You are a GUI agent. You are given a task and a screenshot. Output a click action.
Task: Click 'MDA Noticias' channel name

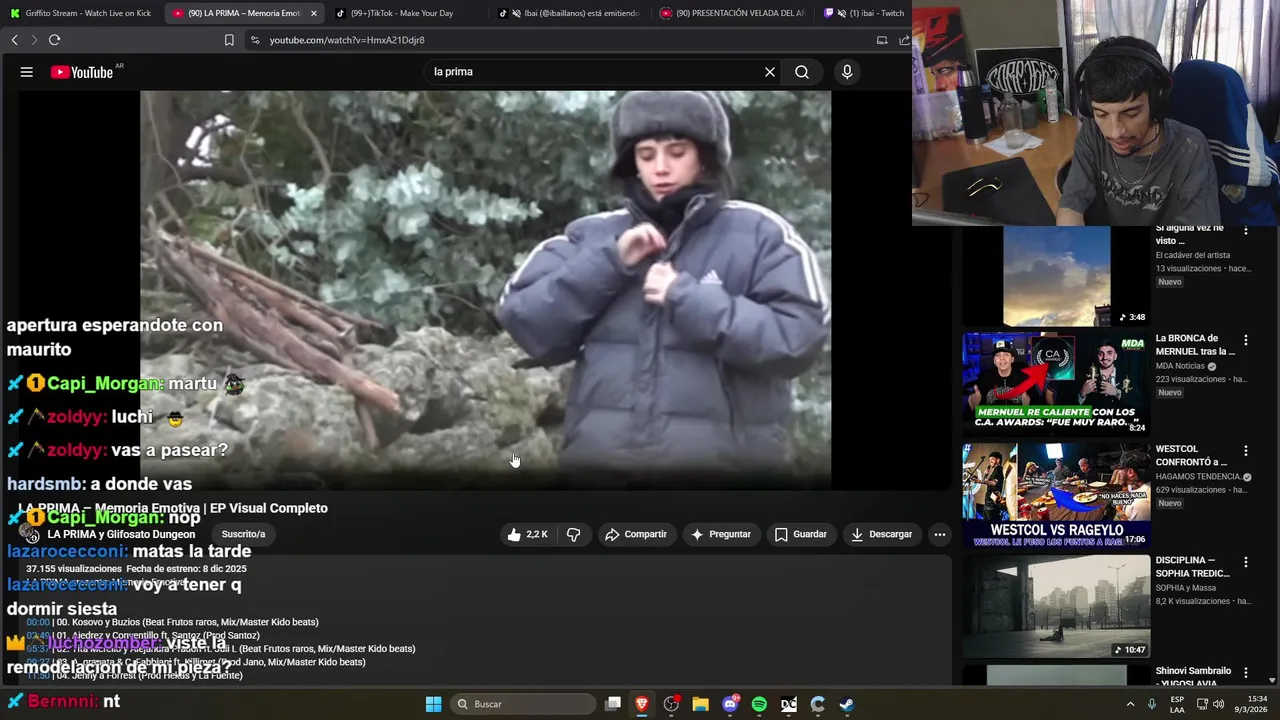click(x=1180, y=366)
